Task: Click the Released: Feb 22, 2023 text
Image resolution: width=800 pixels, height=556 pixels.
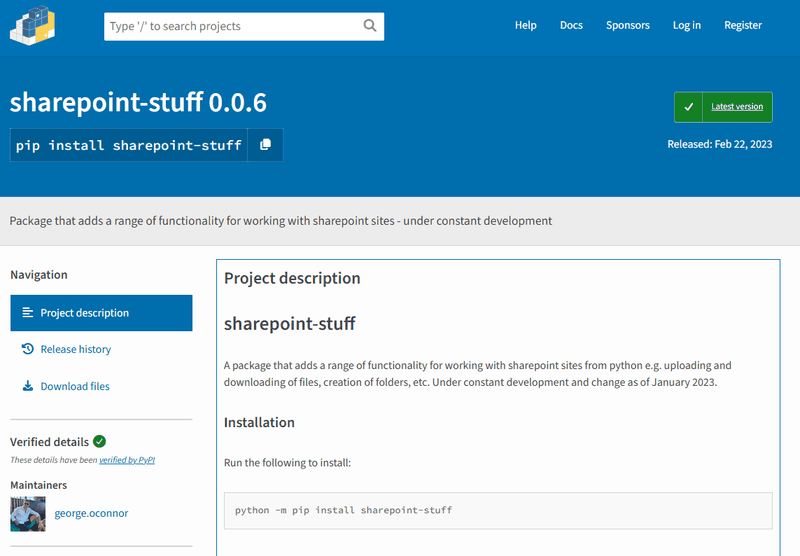Action: click(x=719, y=144)
